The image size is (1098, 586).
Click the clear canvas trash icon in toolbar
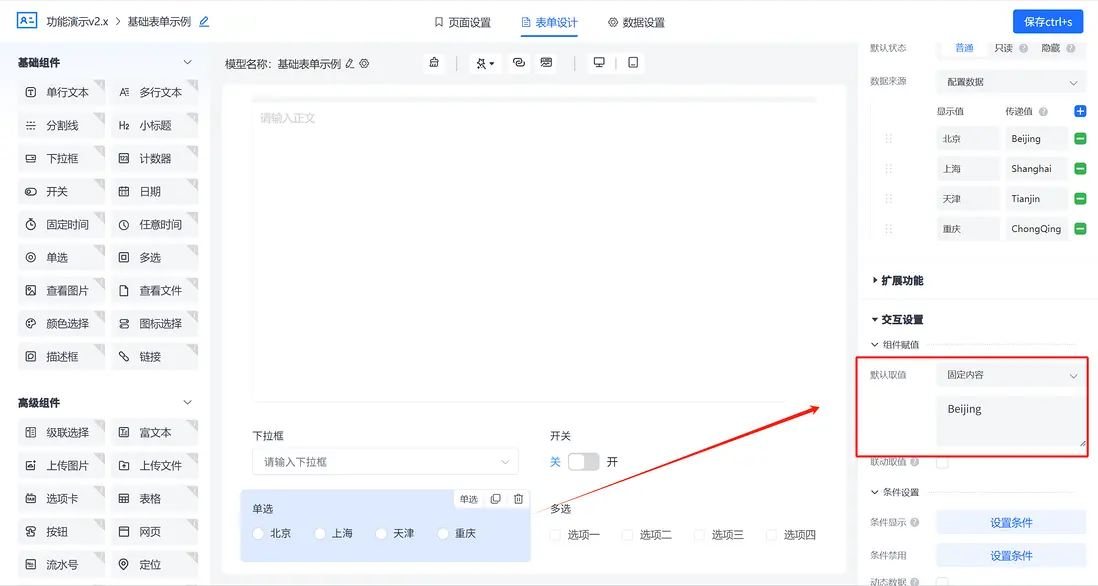pos(434,62)
